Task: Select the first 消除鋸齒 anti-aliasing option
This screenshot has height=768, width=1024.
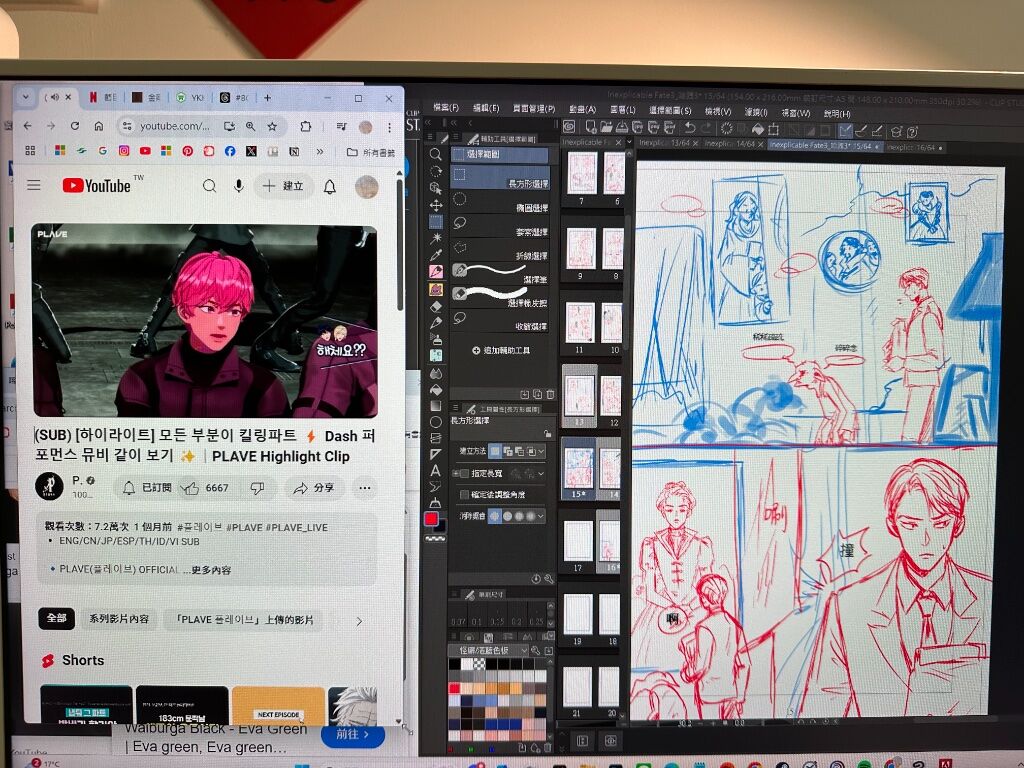Action: pos(495,516)
